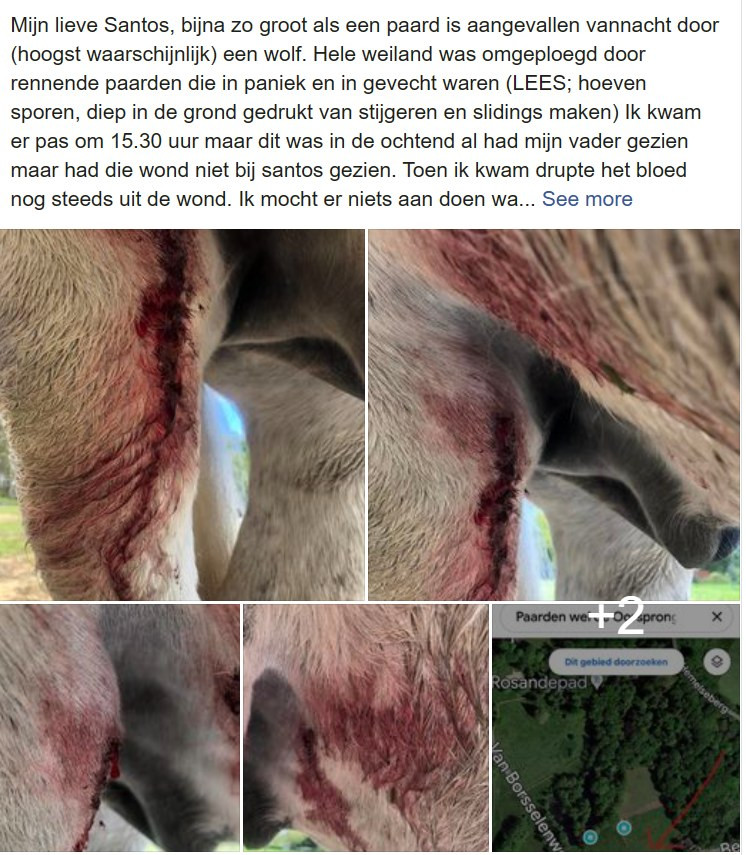
Task: Expand post text with See more
Action: point(587,199)
